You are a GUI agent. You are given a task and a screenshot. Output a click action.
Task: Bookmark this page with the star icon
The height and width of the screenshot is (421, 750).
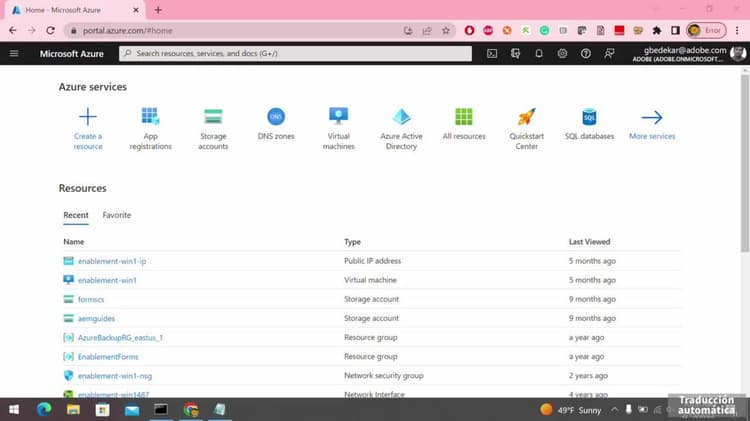click(446, 31)
